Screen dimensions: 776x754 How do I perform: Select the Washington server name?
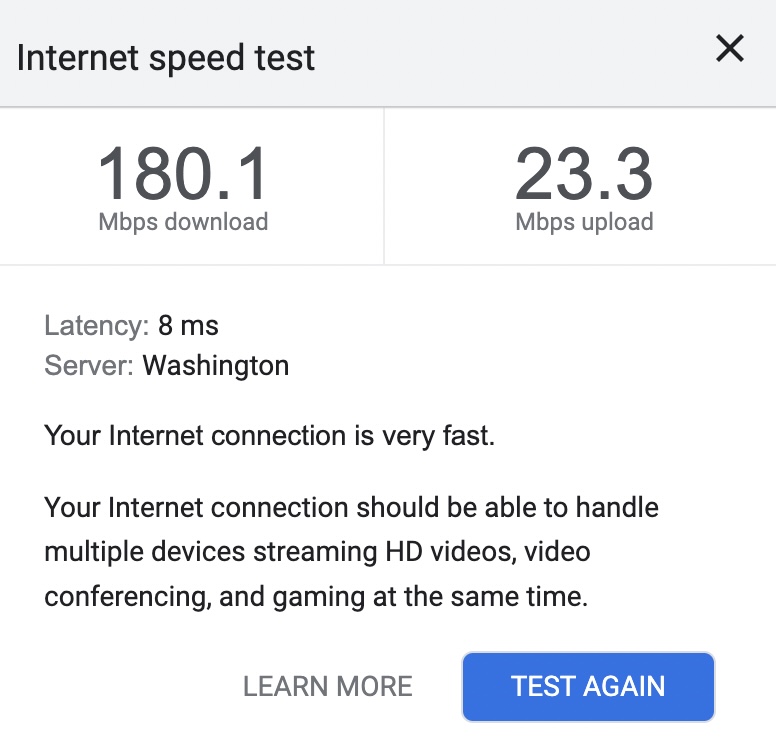[216, 365]
